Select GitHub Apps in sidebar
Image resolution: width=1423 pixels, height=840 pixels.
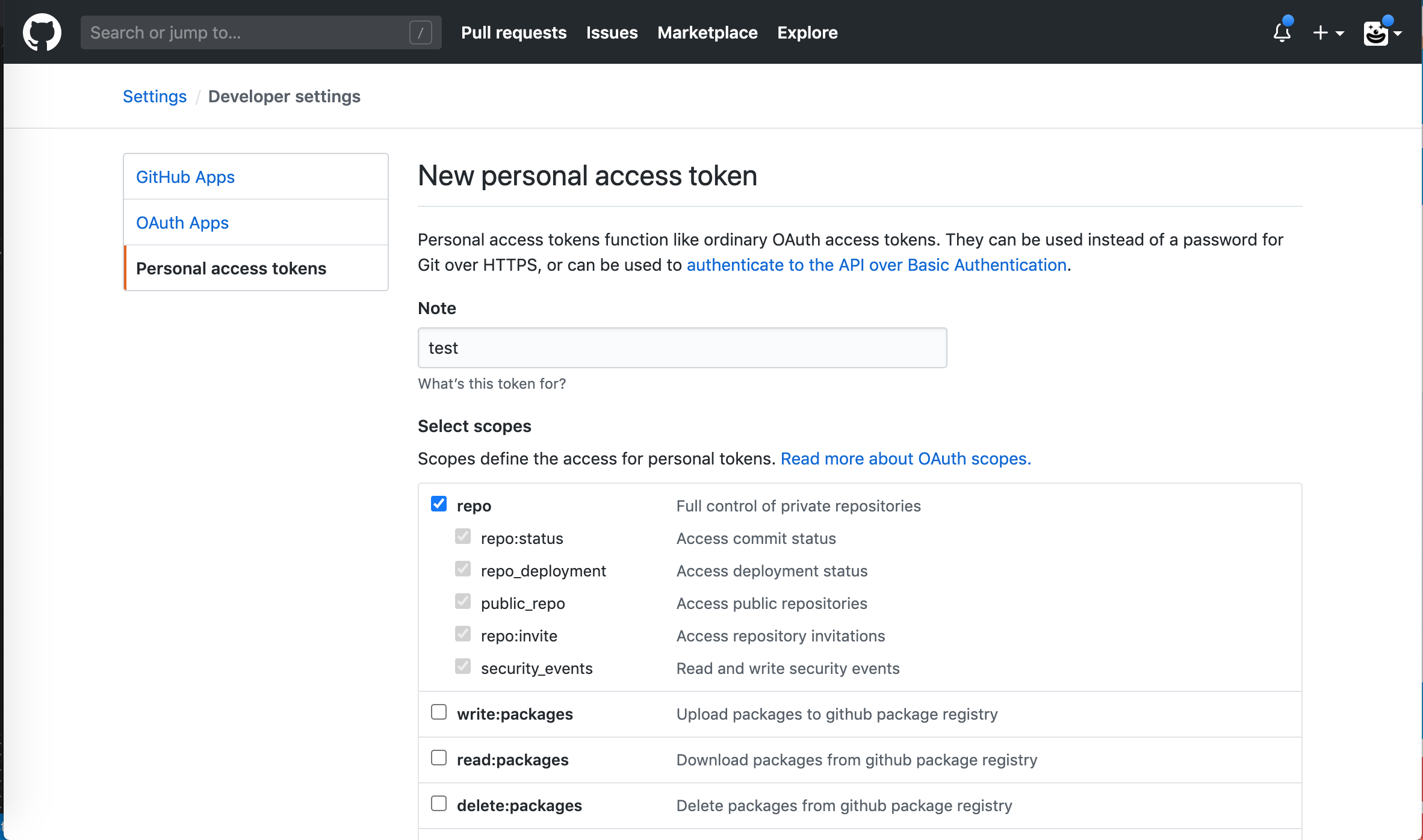(x=185, y=177)
